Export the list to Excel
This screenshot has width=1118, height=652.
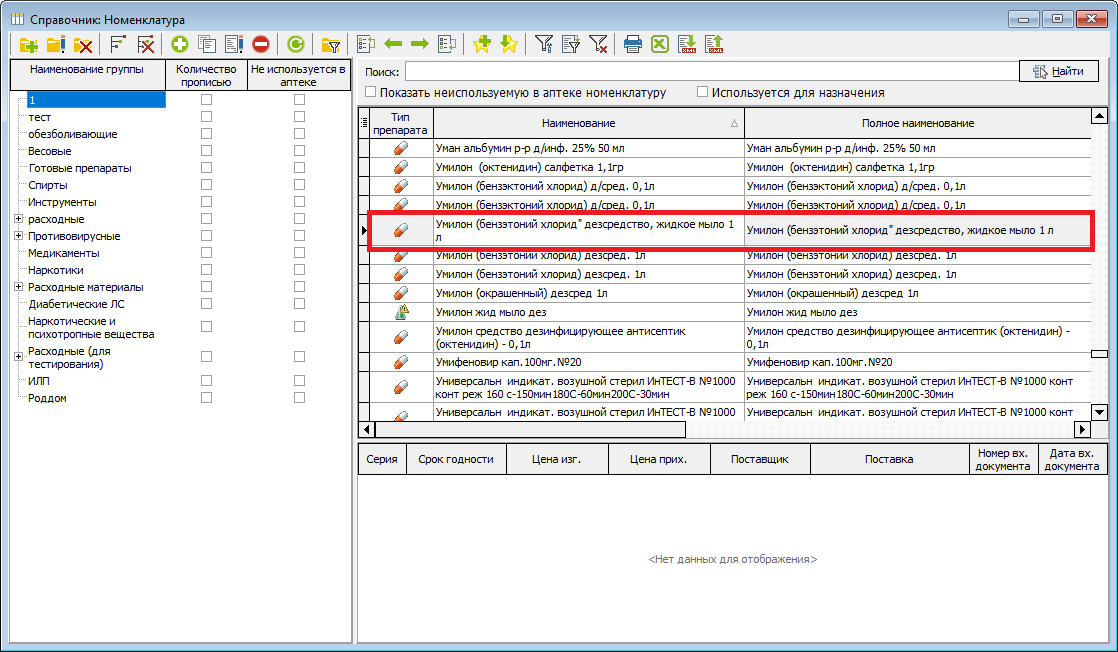coord(660,44)
